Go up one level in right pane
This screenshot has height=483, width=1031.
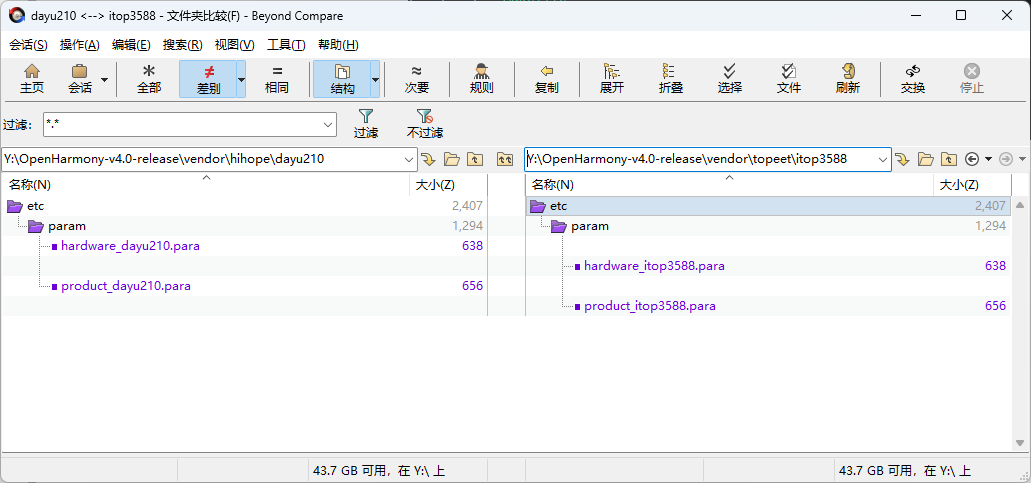948,159
